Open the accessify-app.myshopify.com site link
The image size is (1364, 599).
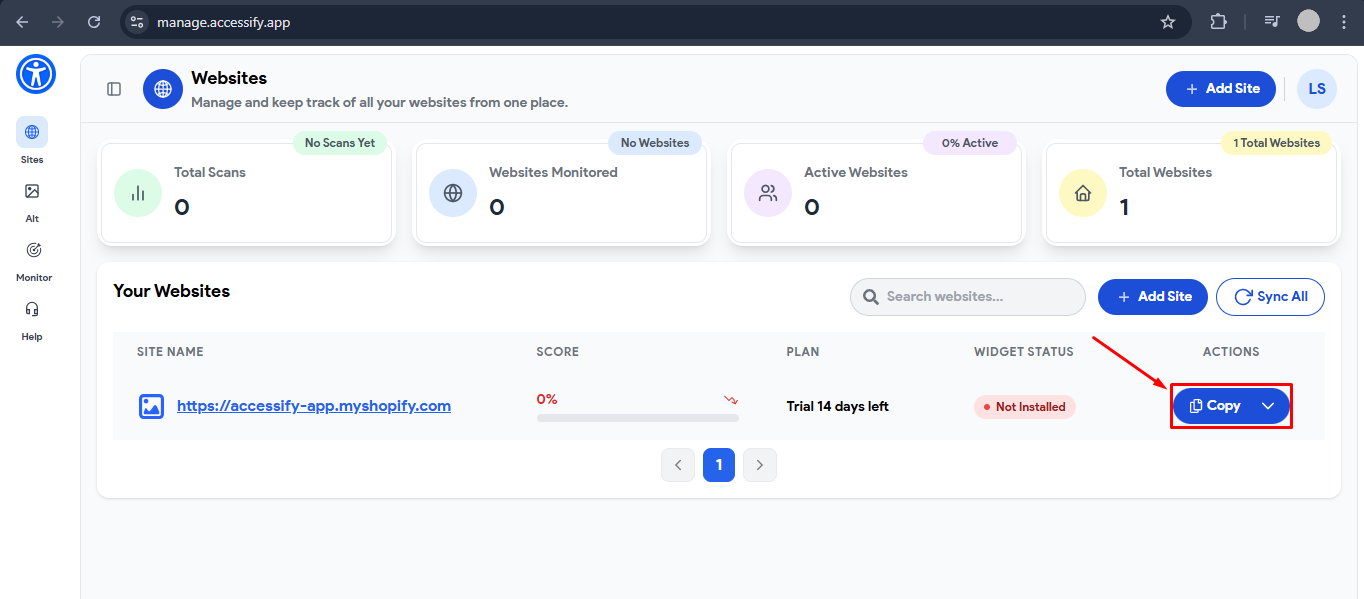(x=314, y=405)
